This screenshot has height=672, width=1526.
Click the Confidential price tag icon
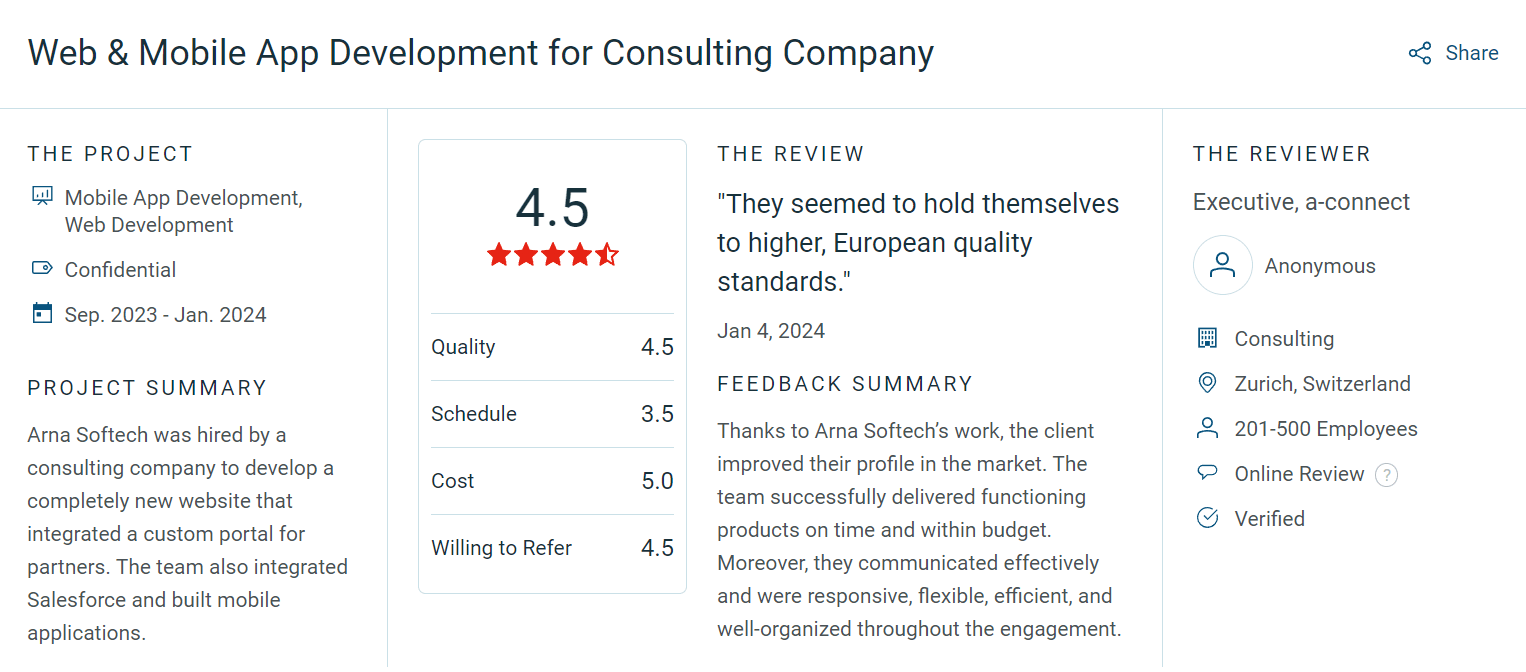pos(41,268)
